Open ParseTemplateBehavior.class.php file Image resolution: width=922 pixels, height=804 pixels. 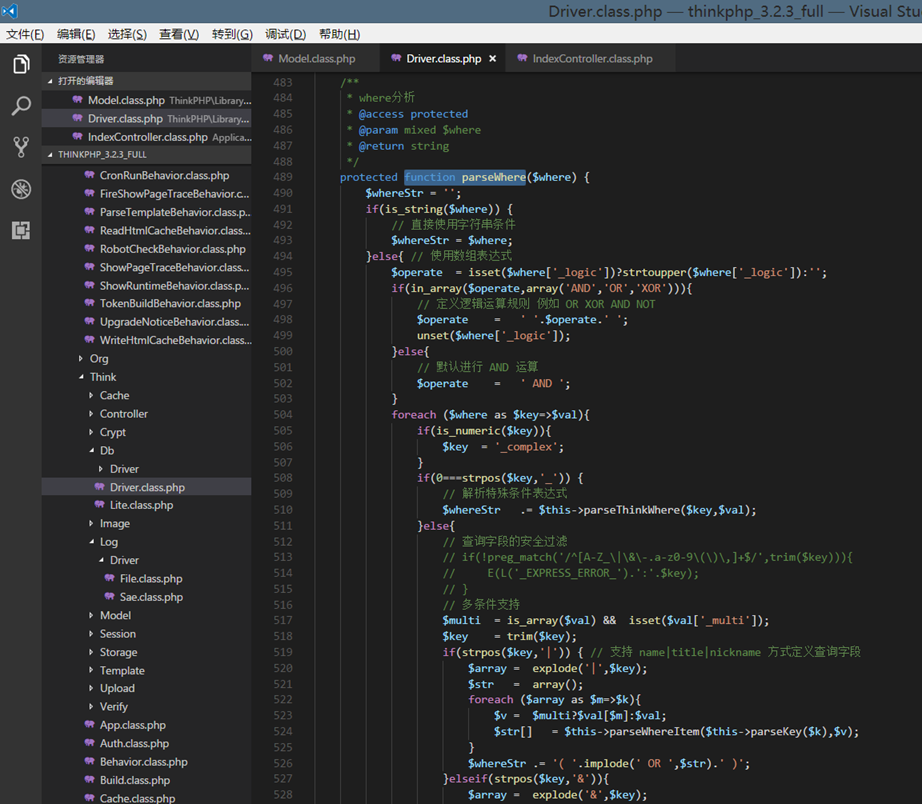coord(146,212)
